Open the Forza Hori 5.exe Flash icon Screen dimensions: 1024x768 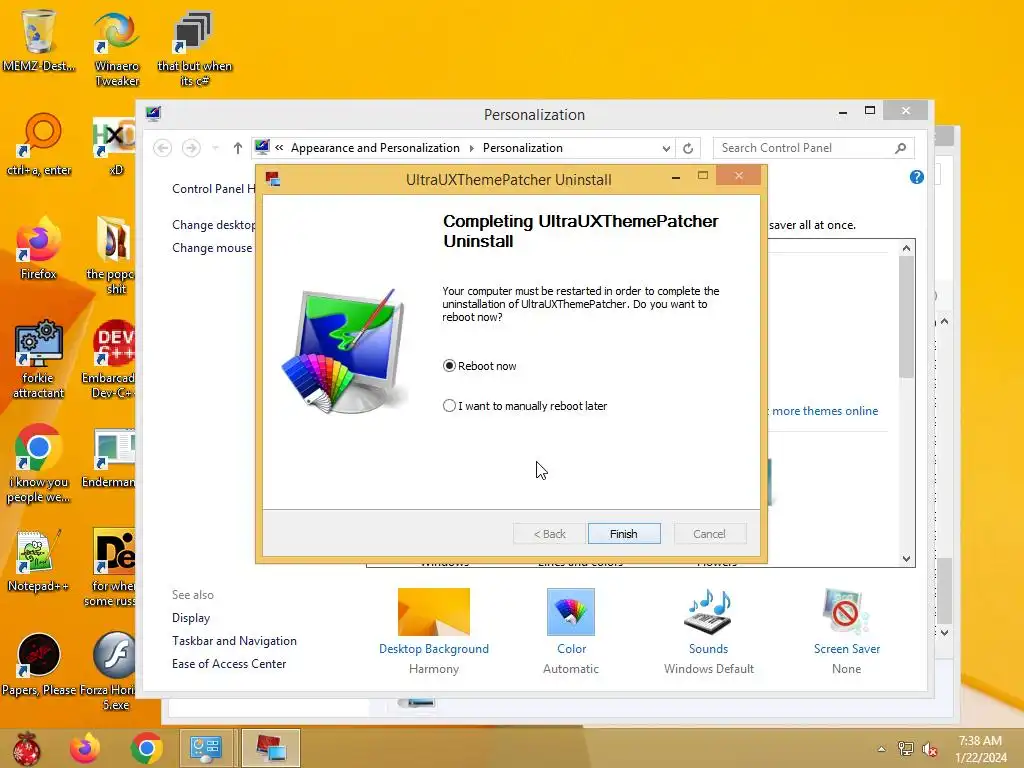tap(110, 671)
